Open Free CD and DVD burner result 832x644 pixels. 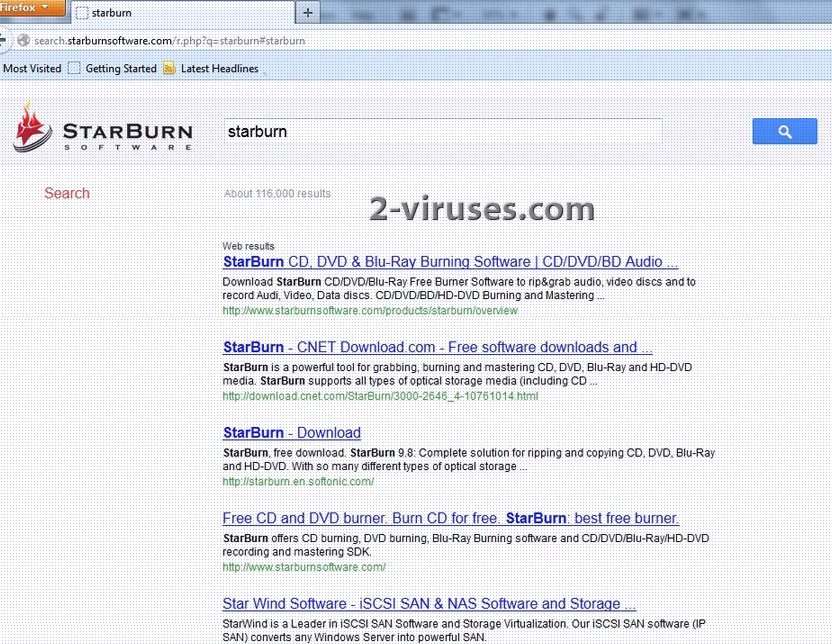[450, 518]
